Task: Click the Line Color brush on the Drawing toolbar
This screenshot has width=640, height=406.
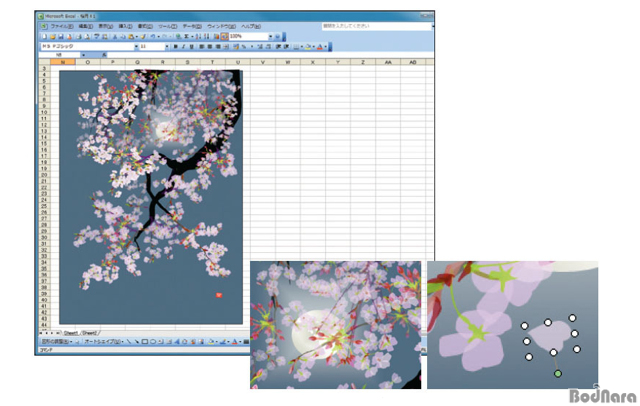Action: (x=223, y=342)
